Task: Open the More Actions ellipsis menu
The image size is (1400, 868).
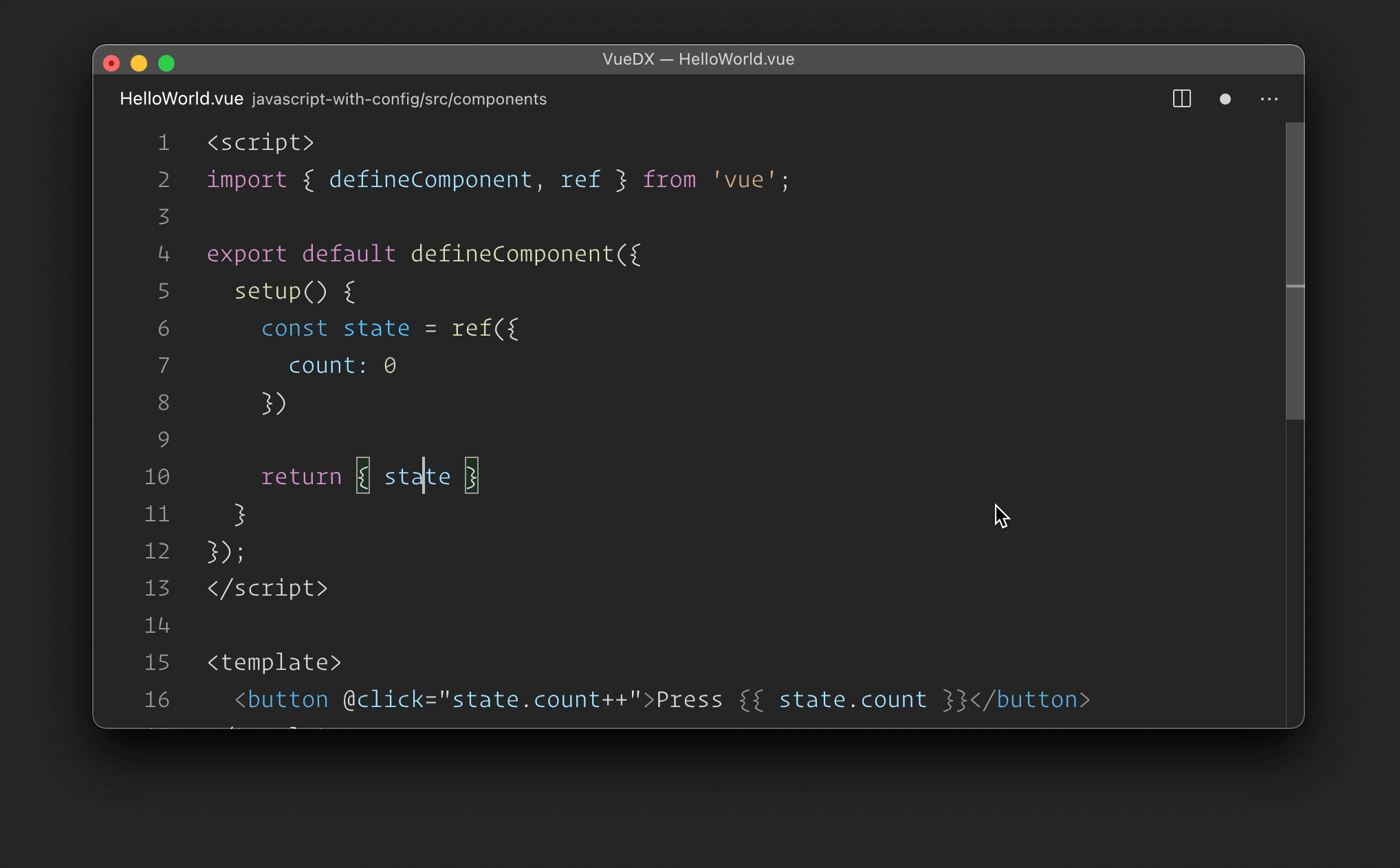Action: point(1269,99)
